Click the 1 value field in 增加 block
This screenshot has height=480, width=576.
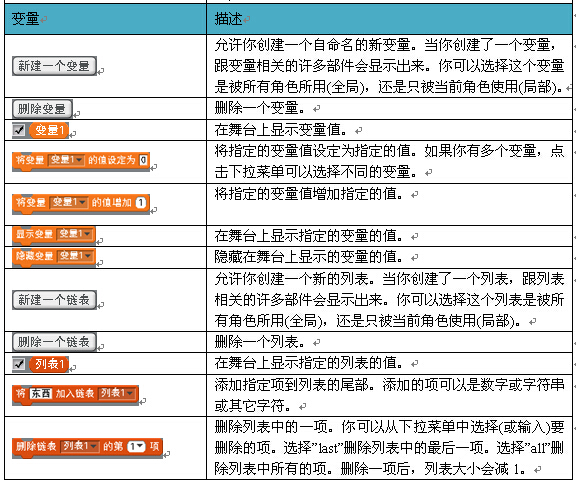[141, 202]
